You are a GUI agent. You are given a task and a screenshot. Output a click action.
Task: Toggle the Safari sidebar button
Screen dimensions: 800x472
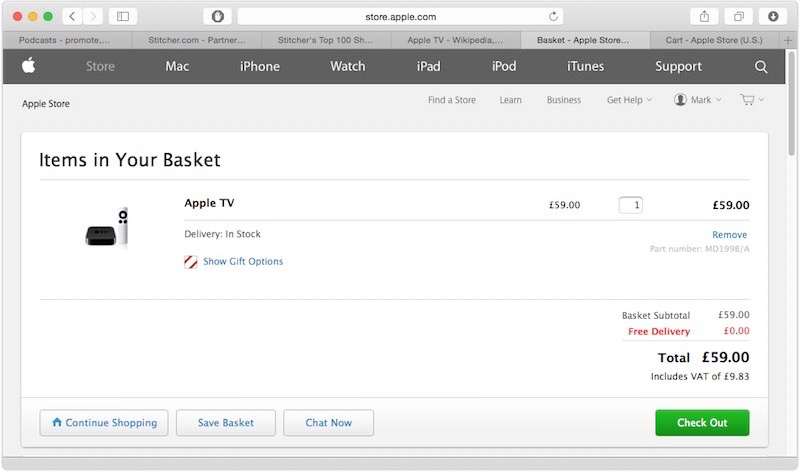[x=123, y=16]
